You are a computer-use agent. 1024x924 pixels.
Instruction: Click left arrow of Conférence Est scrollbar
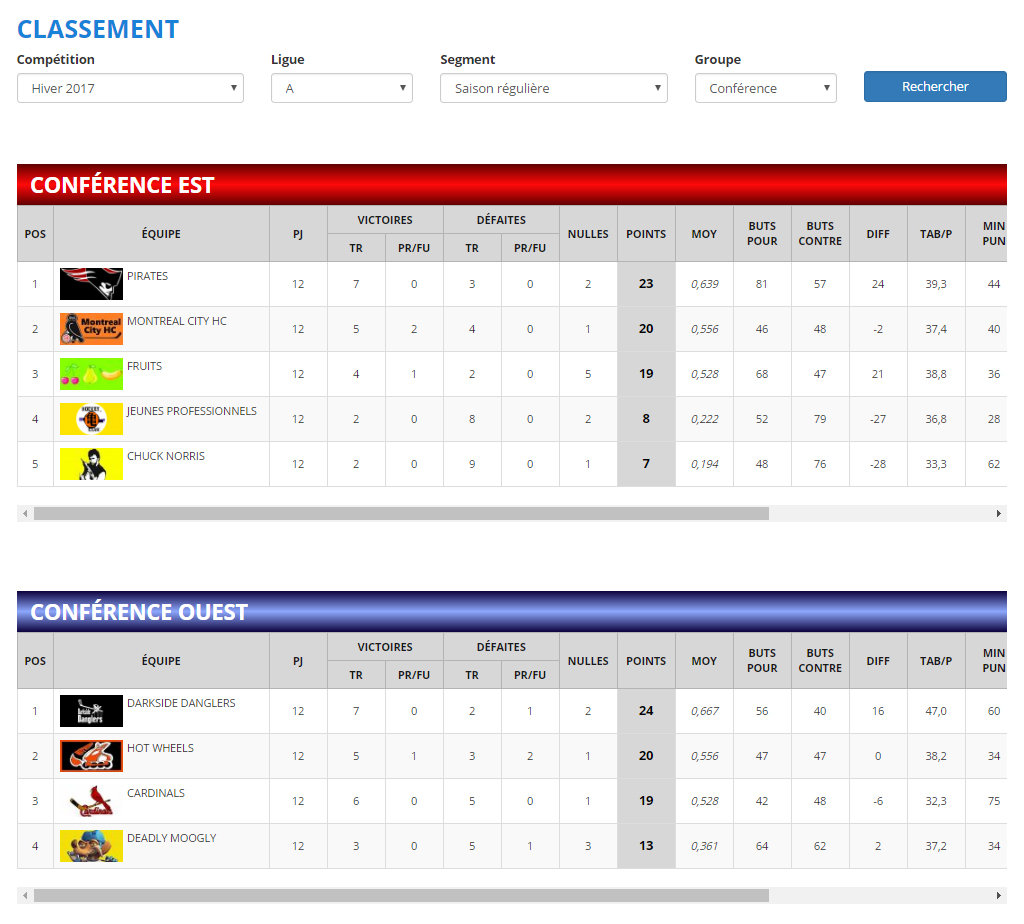click(25, 513)
